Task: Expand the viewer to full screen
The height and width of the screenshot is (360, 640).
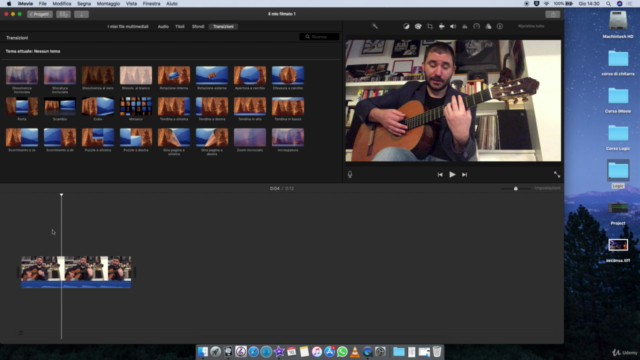Action: pyautogui.click(x=557, y=174)
